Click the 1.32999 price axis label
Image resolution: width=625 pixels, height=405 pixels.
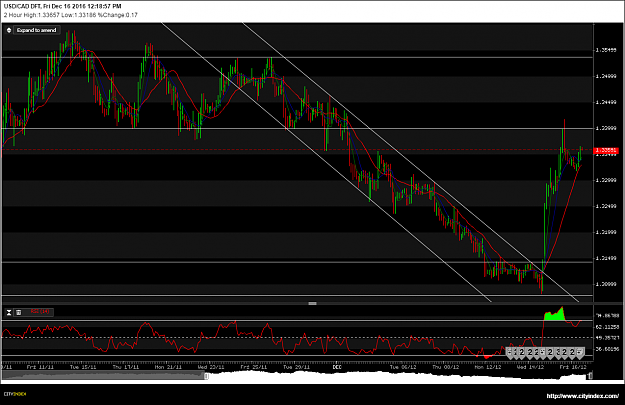(606, 180)
